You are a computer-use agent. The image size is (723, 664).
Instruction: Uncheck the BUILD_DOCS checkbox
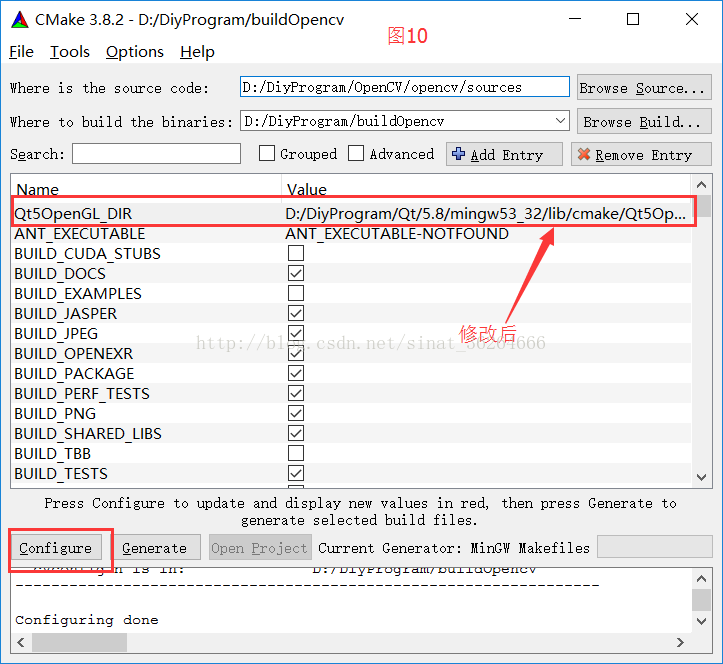click(x=296, y=273)
